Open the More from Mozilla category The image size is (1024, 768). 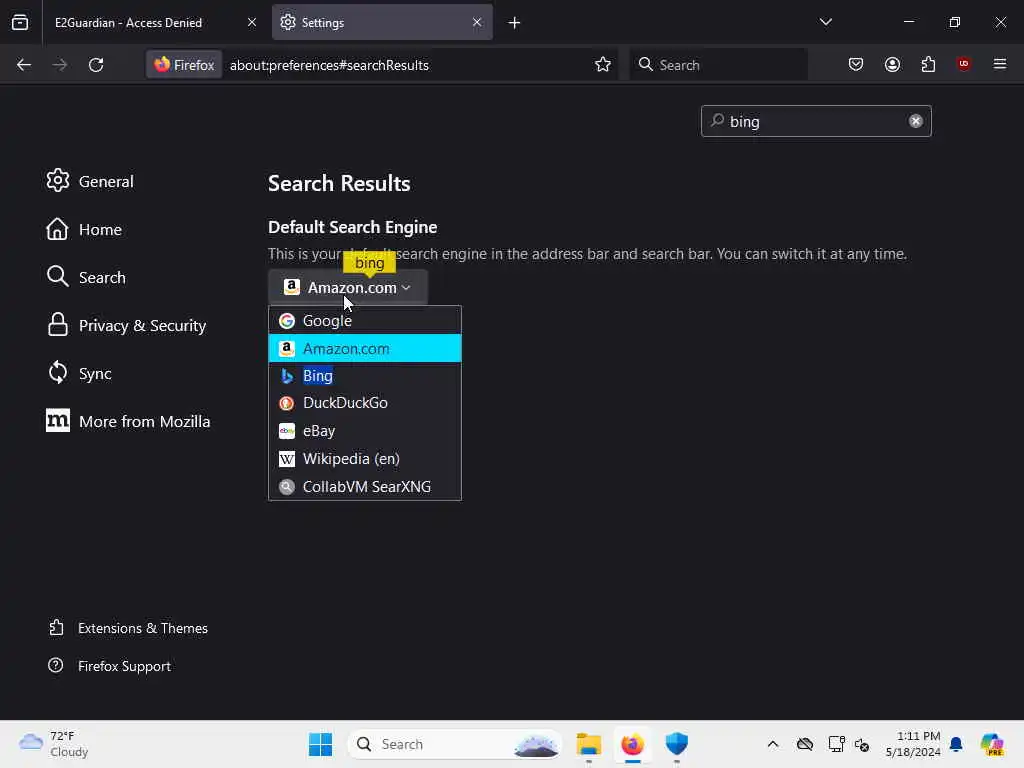129,421
